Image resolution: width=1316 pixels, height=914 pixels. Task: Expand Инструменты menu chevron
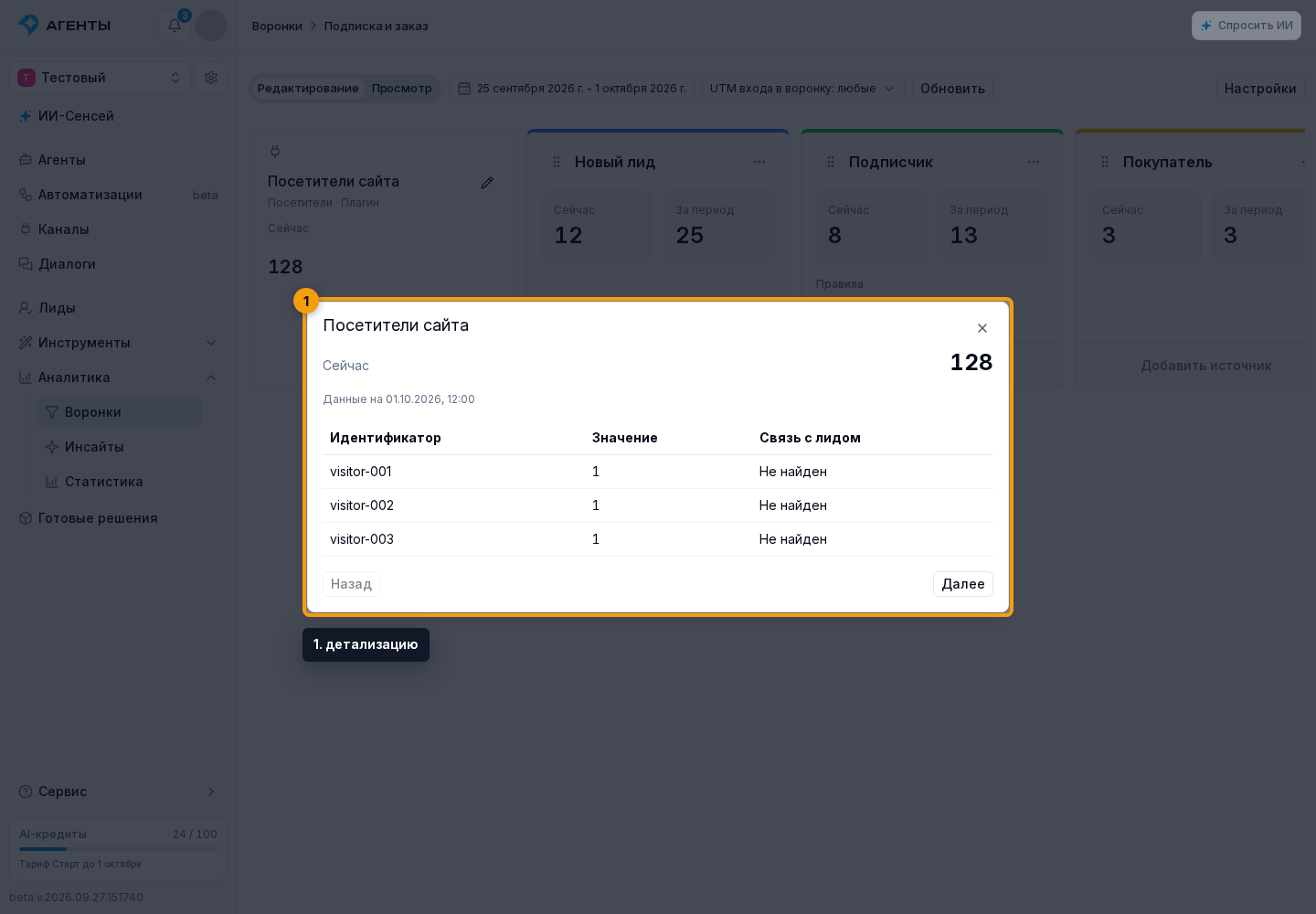211,343
